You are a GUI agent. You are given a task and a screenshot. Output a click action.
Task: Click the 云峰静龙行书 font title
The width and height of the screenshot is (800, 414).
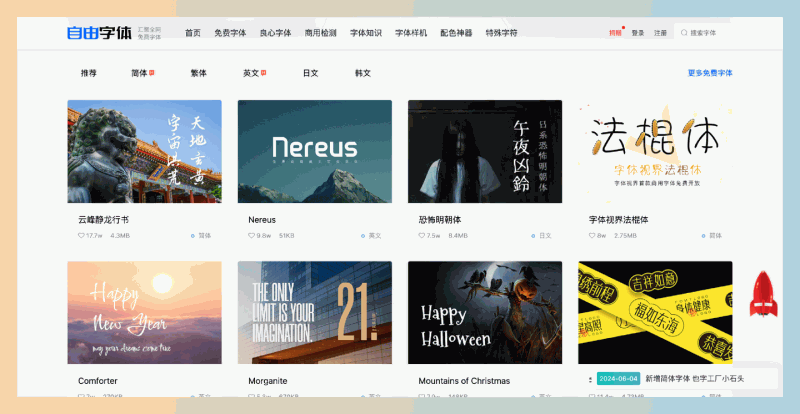coord(104,220)
